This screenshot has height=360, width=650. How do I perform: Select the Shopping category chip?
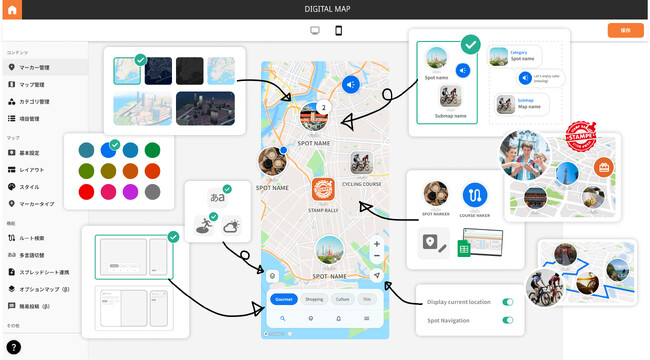(x=314, y=299)
